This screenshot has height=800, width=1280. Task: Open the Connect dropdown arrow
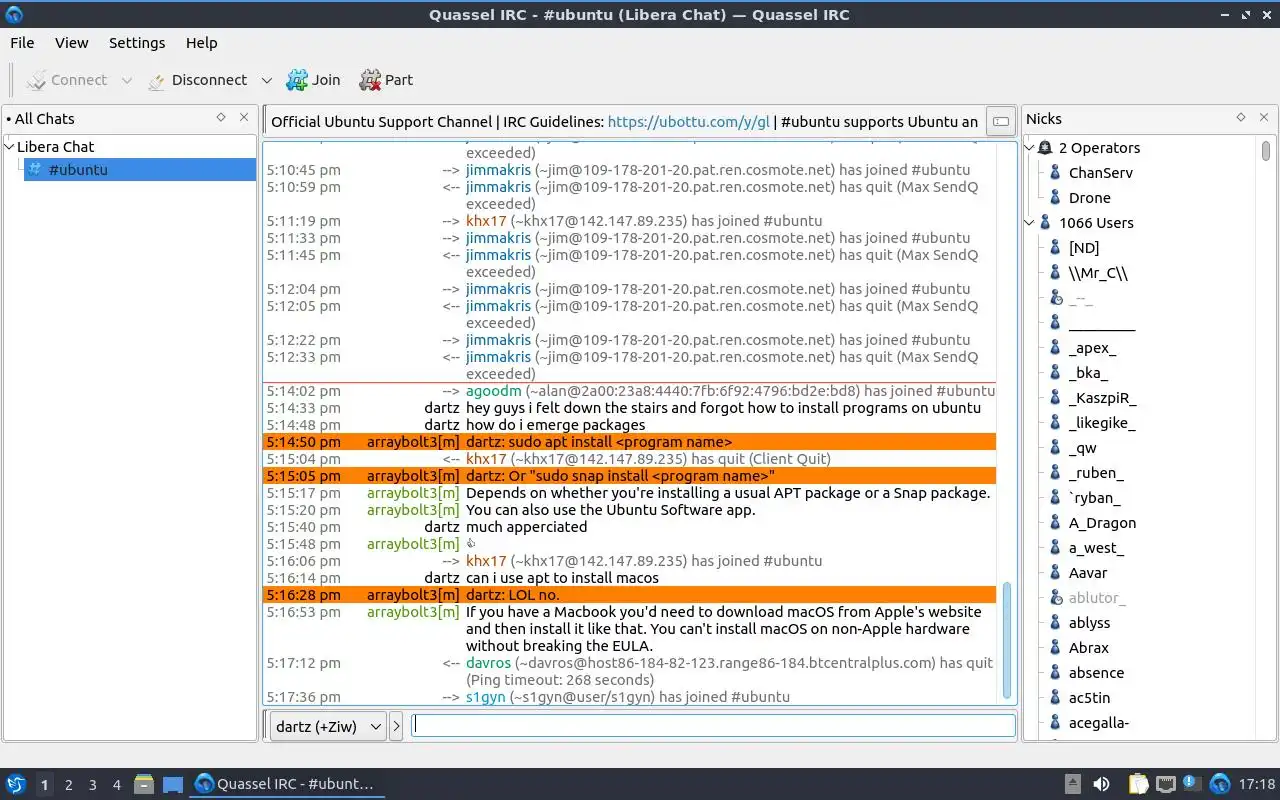[126, 80]
